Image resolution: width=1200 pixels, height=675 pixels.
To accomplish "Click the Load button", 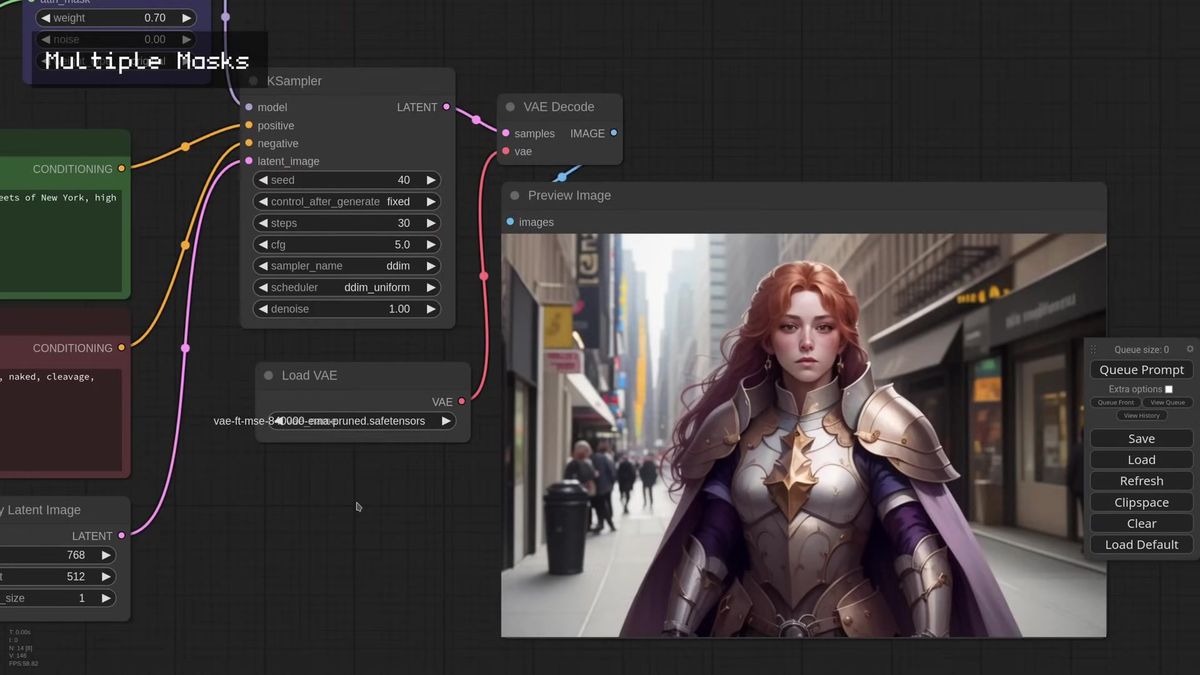I will point(1141,460).
